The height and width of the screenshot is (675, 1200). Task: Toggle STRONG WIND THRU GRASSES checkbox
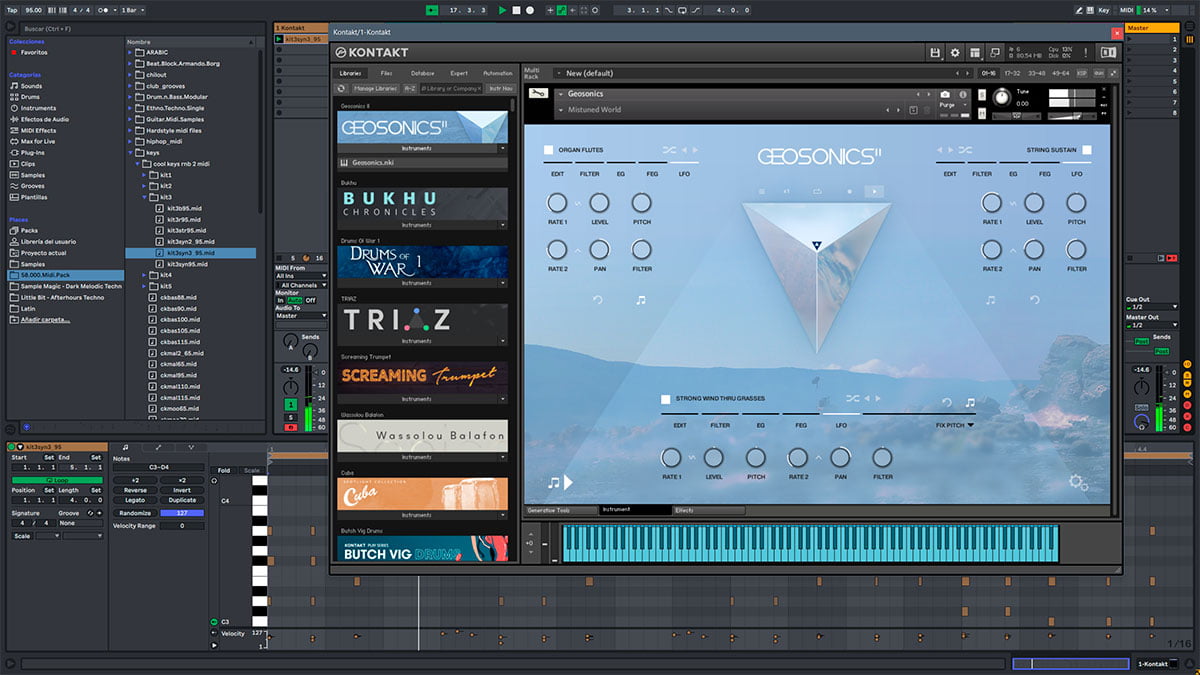click(666, 399)
